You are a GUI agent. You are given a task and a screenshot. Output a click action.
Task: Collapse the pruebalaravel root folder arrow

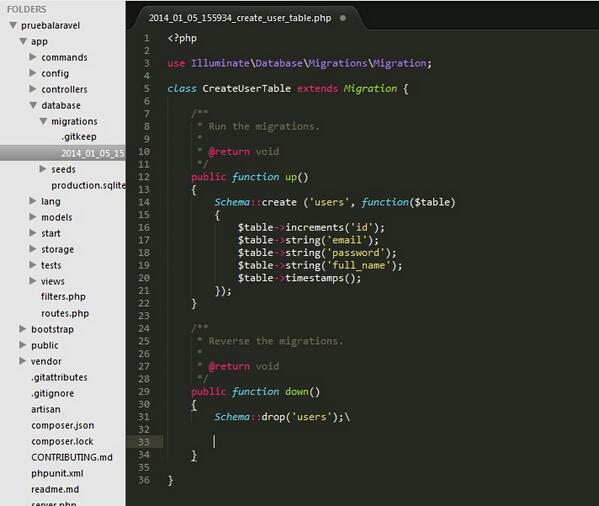point(13,25)
